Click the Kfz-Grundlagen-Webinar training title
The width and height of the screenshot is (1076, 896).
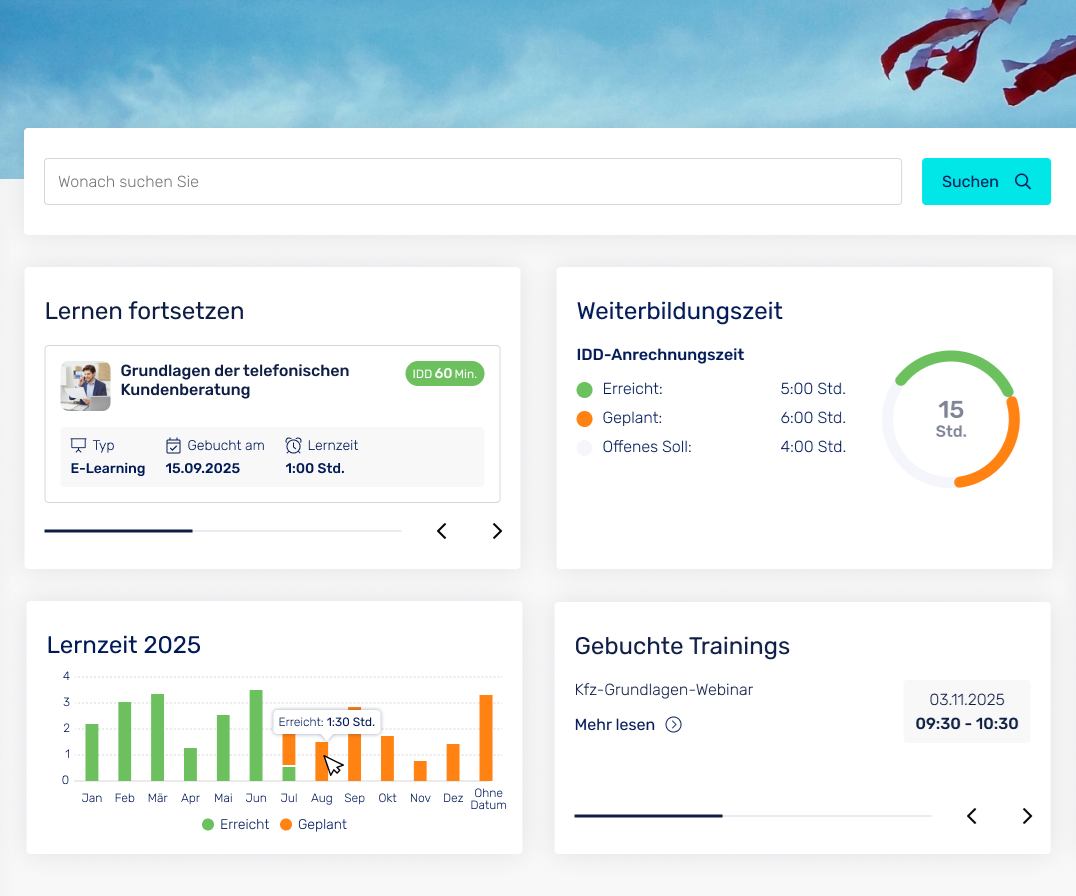(x=664, y=689)
